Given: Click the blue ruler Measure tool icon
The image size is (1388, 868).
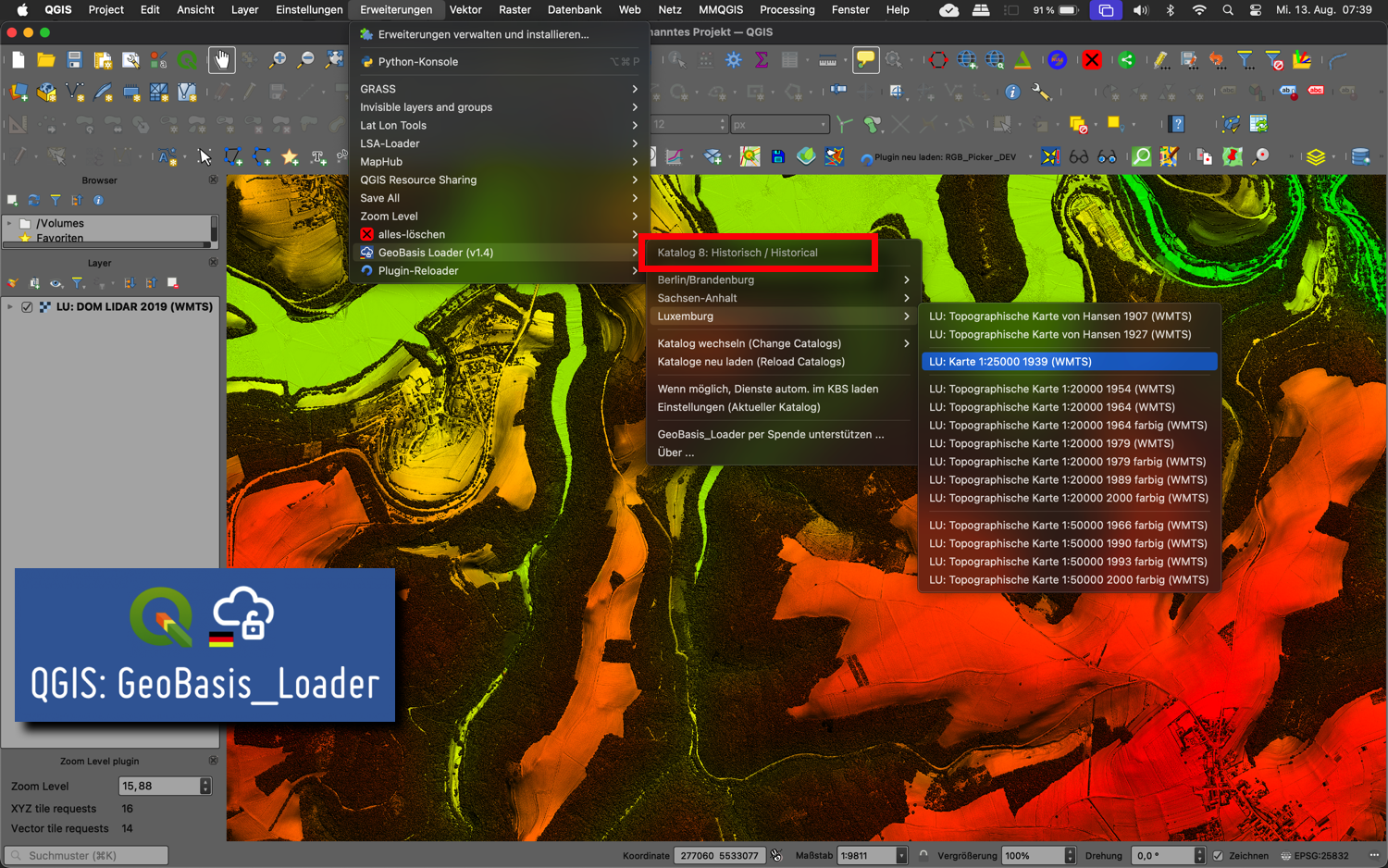Looking at the screenshot, I should [x=828, y=60].
